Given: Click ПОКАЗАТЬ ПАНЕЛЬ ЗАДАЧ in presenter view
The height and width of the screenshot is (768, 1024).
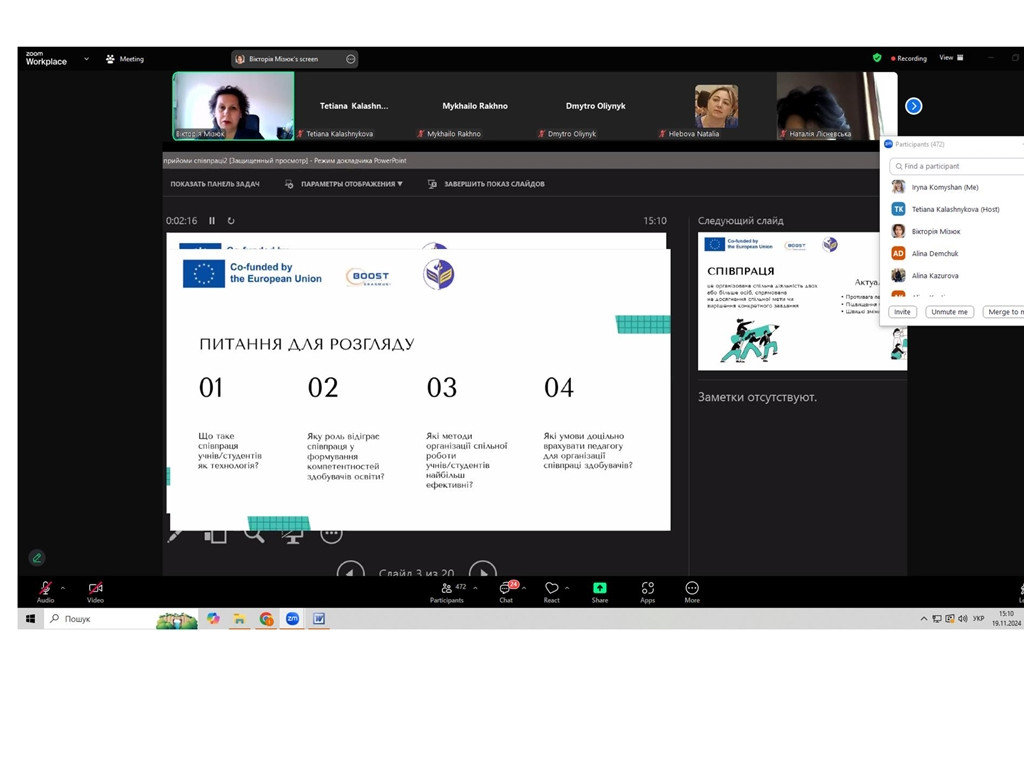Looking at the screenshot, I should (215, 184).
